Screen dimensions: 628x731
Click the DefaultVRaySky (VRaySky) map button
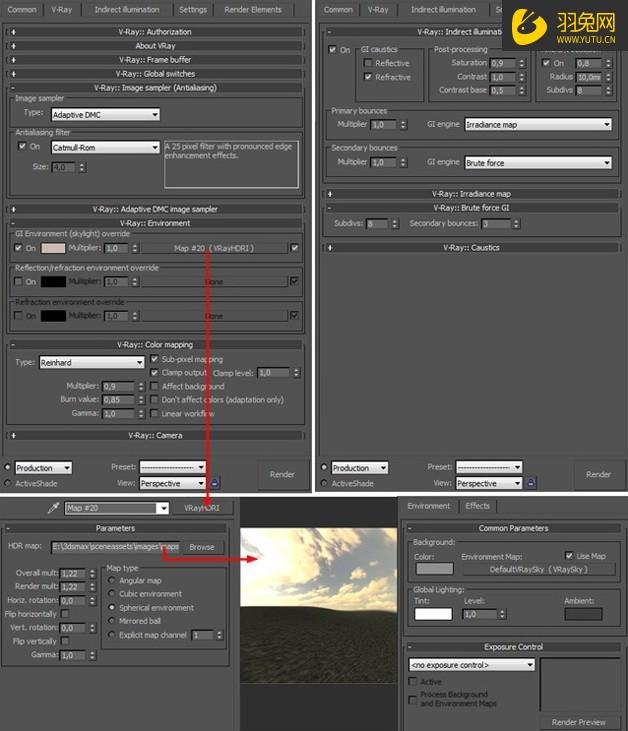click(x=538, y=569)
